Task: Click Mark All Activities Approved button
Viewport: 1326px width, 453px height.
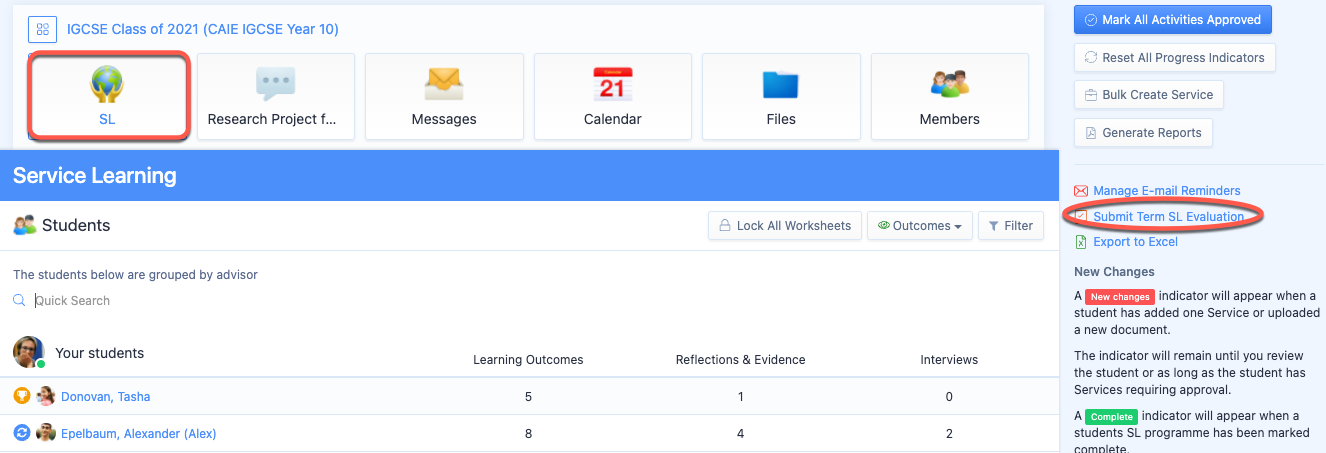Action: (x=1172, y=20)
